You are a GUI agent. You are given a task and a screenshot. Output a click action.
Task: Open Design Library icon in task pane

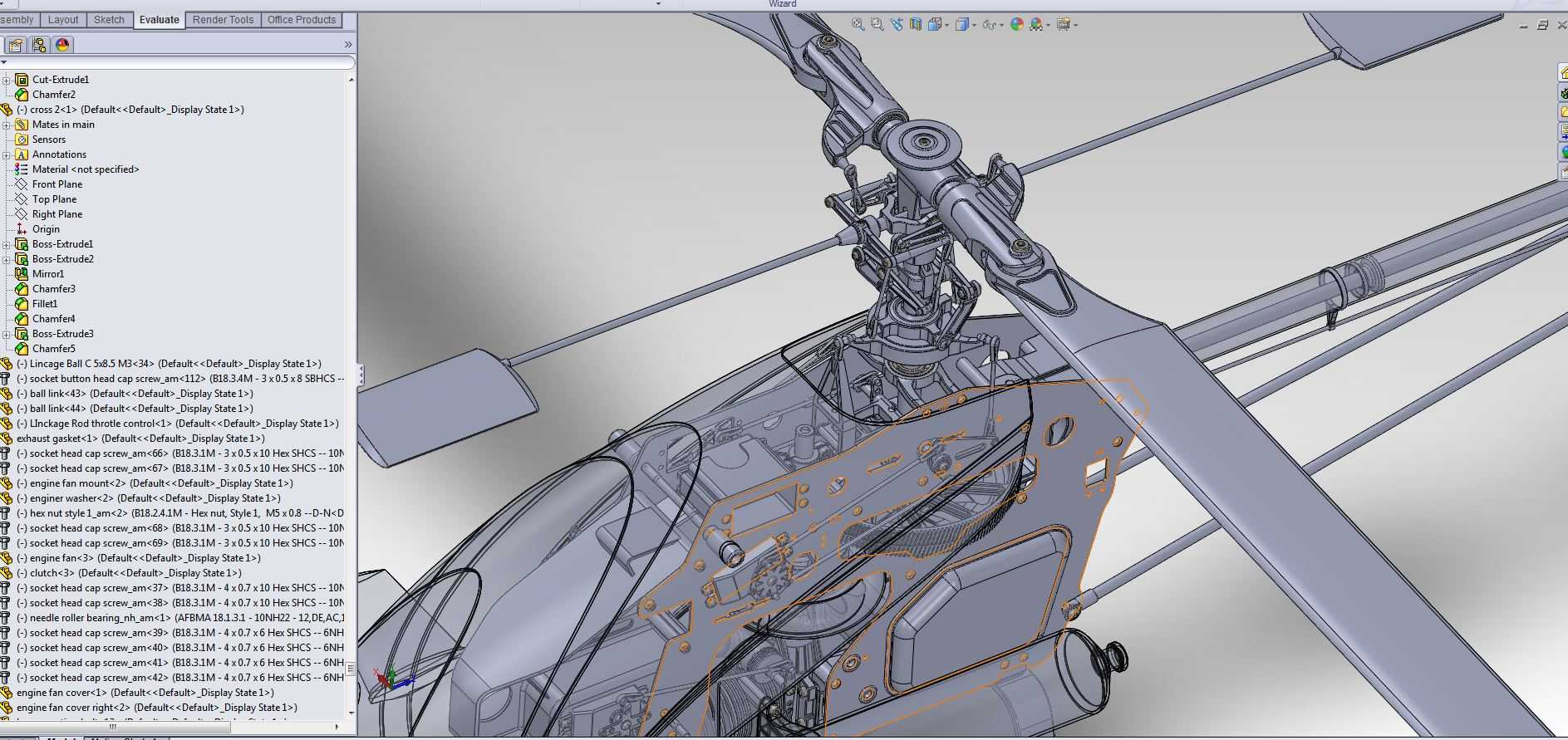click(x=1563, y=93)
